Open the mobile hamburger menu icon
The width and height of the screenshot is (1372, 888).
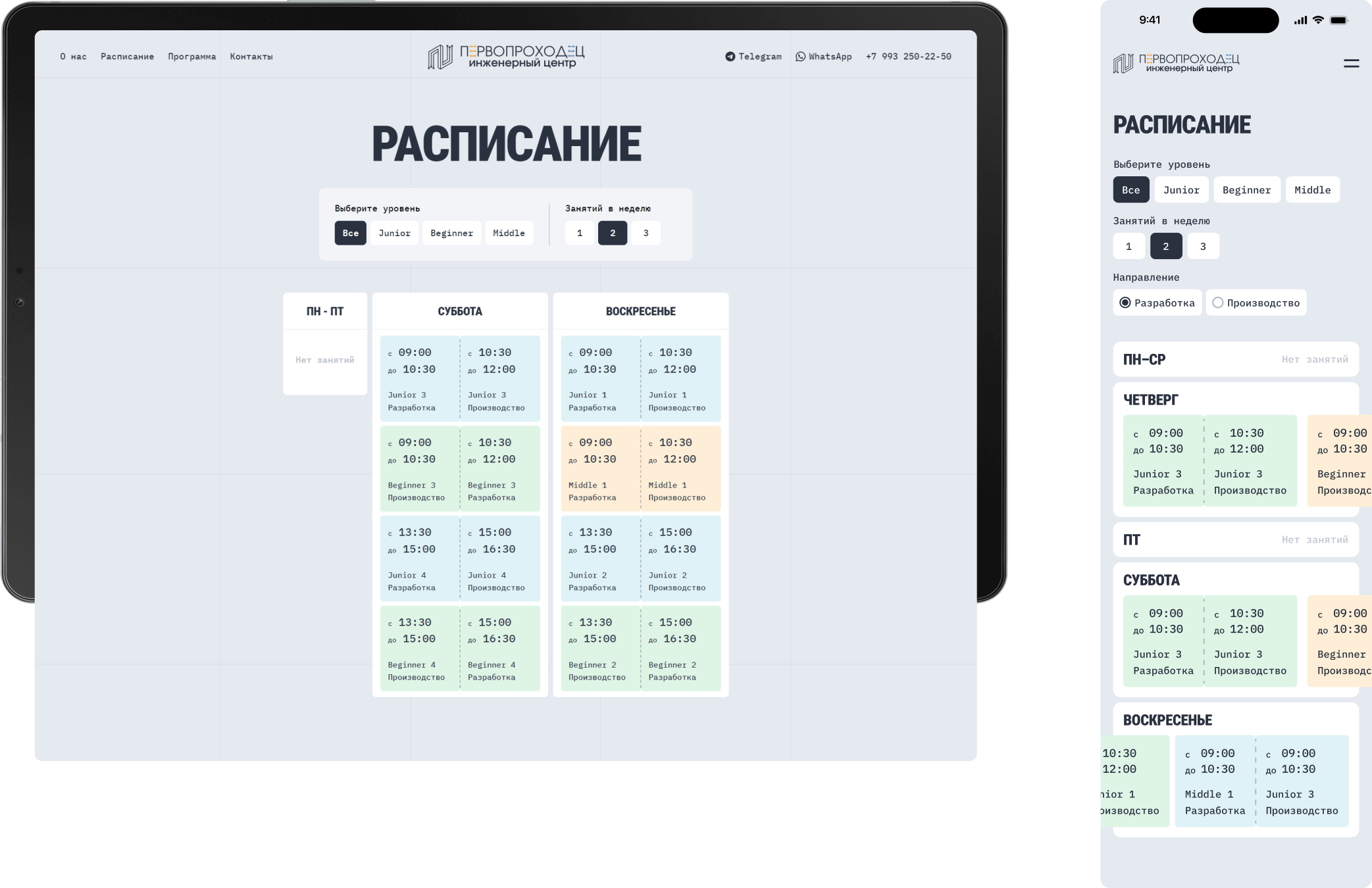coord(1351,63)
